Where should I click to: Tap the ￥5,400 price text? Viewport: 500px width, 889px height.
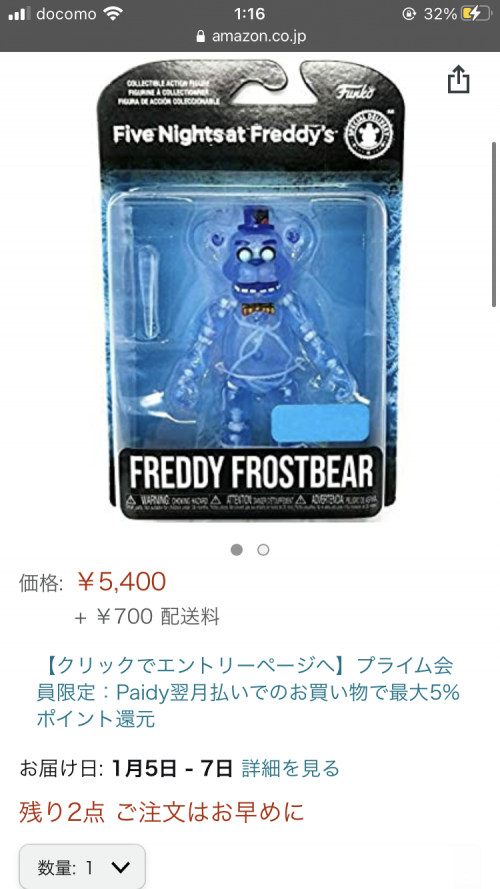coord(121,582)
